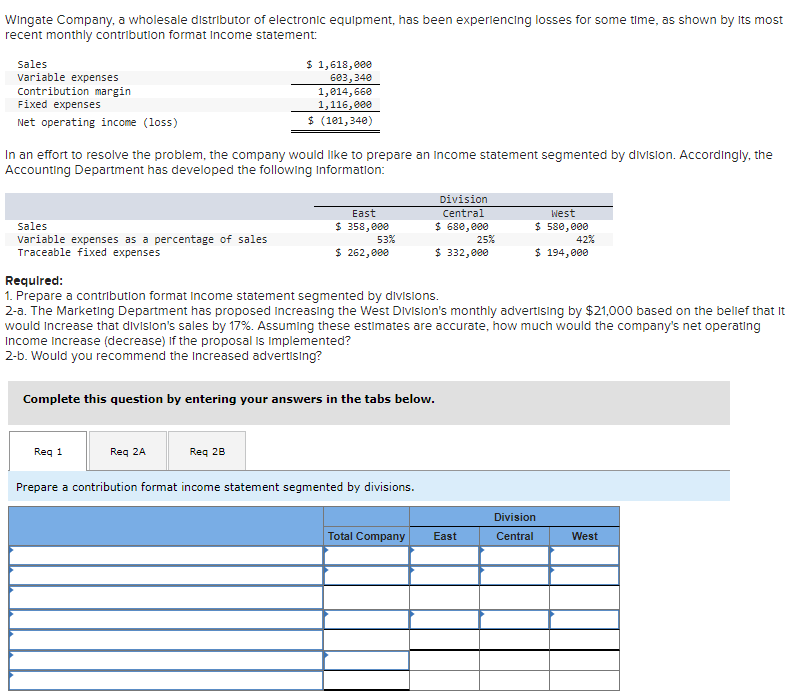
Task: Click the bold Division header in answer table
Action: [515, 517]
